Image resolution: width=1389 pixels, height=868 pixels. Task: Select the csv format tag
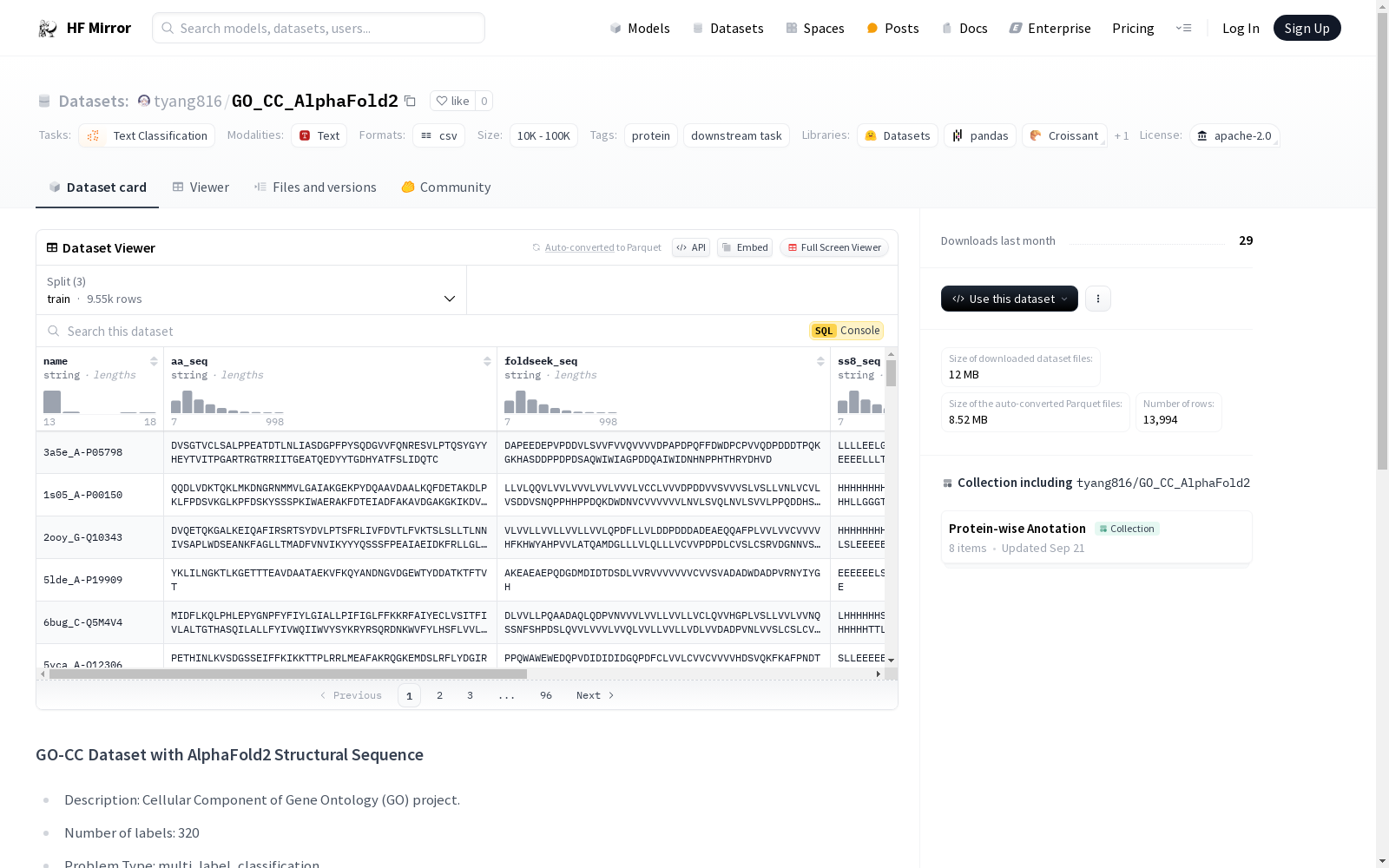pos(438,135)
